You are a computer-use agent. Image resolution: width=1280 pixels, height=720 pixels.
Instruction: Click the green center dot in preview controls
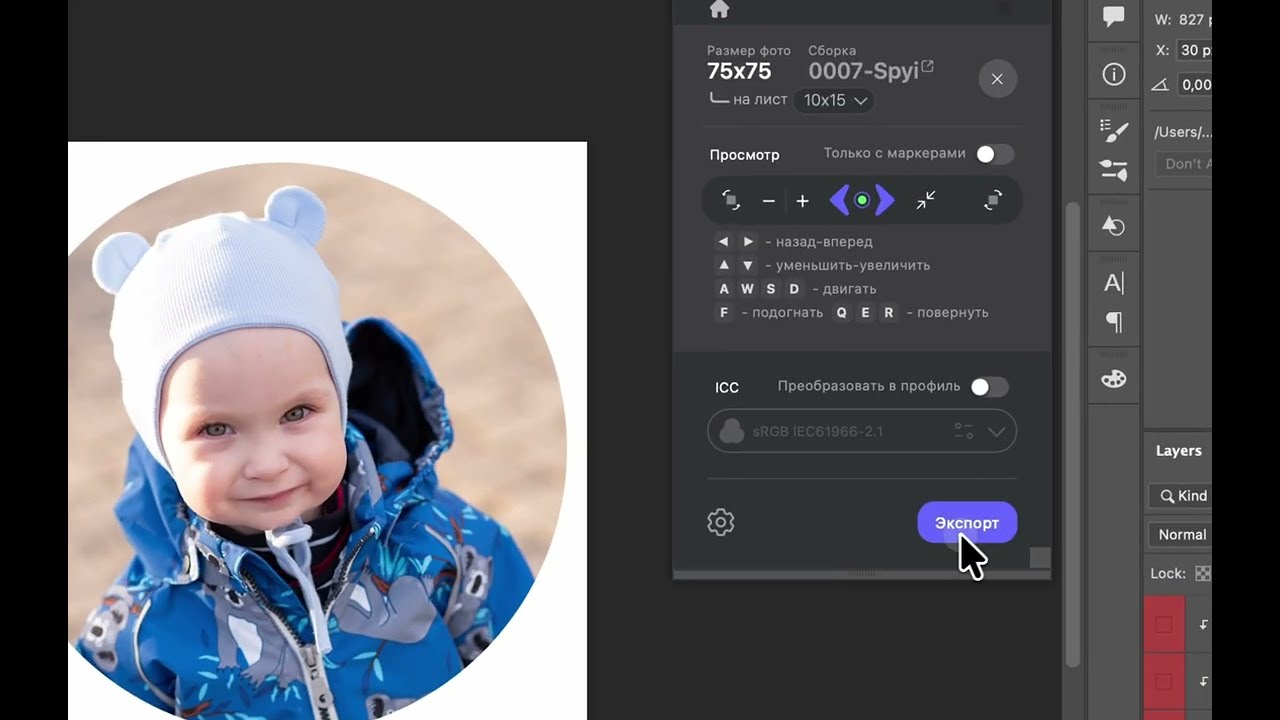[862, 201]
